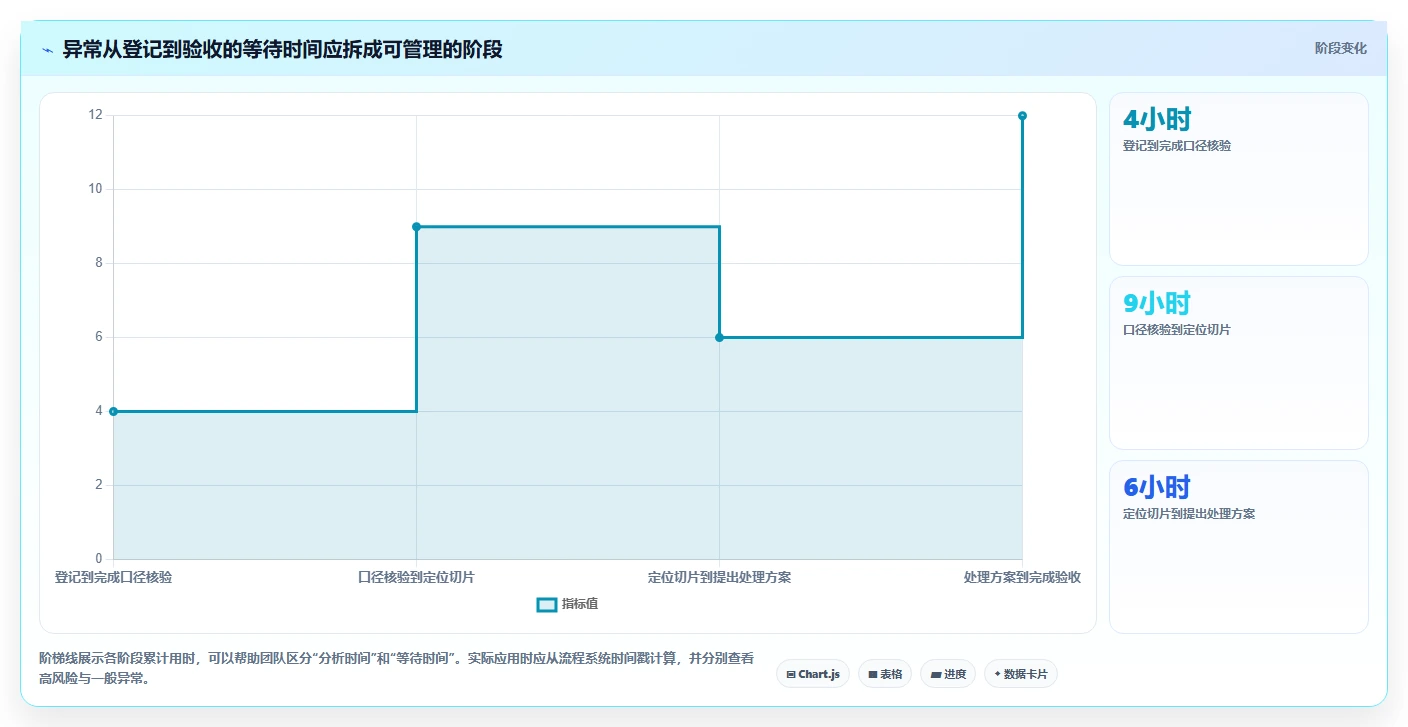
Task: Click y-axis tick label 2
Action: pos(99,485)
